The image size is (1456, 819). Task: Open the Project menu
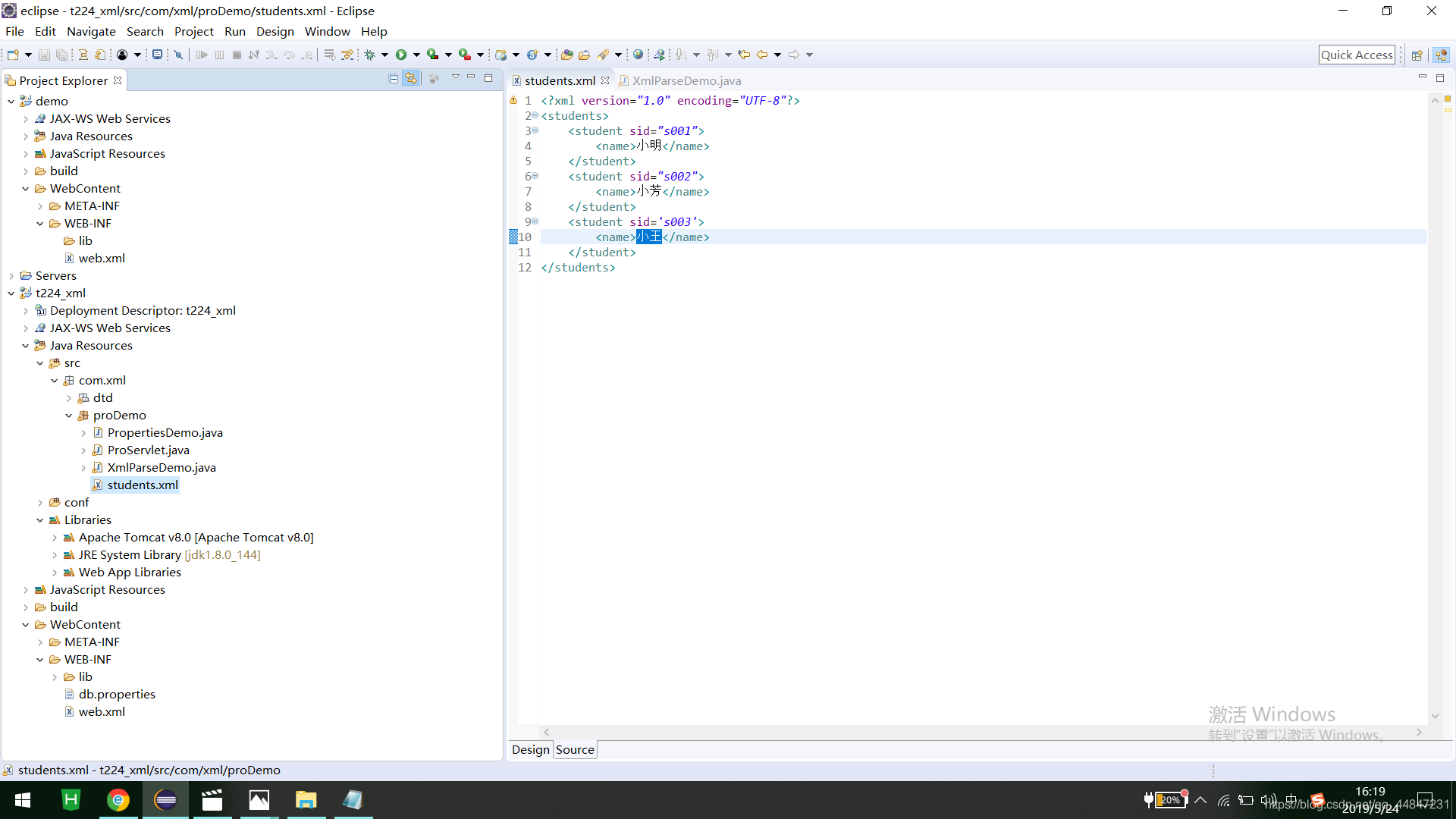click(194, 31)
